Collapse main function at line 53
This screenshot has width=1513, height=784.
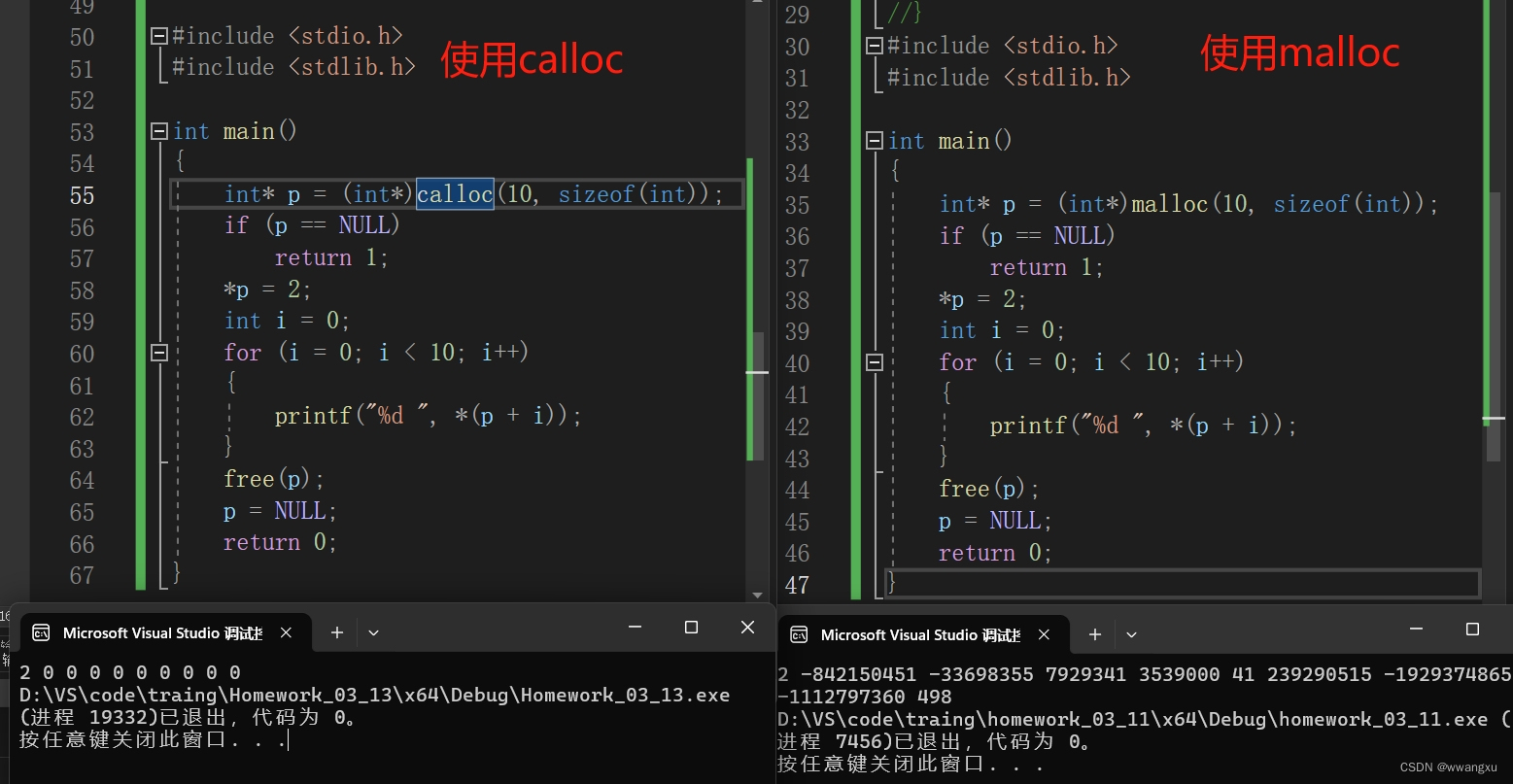(x=159, y=131)
